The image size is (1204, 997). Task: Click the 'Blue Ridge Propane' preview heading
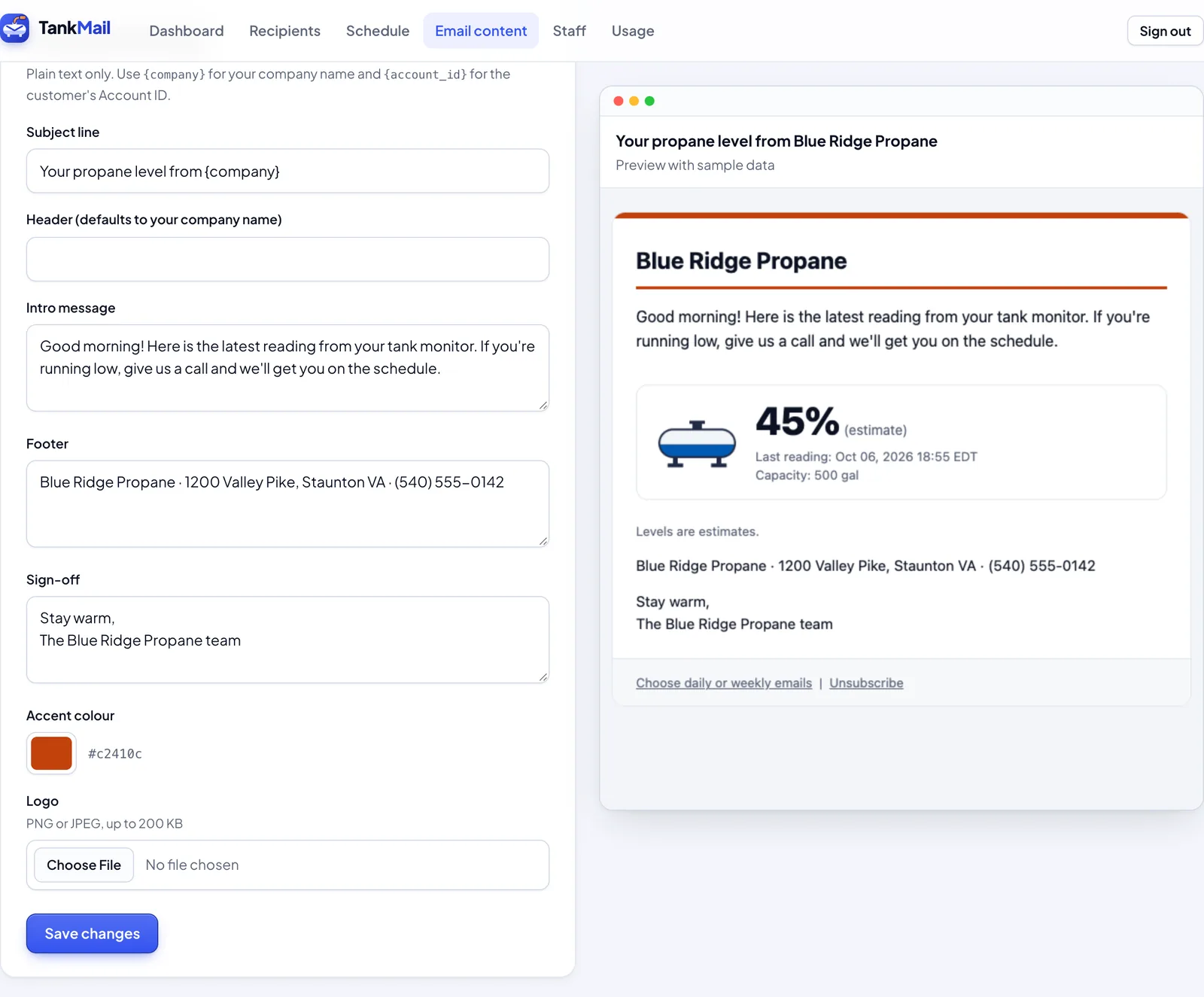pyautogui.click(x=741, y=260)
